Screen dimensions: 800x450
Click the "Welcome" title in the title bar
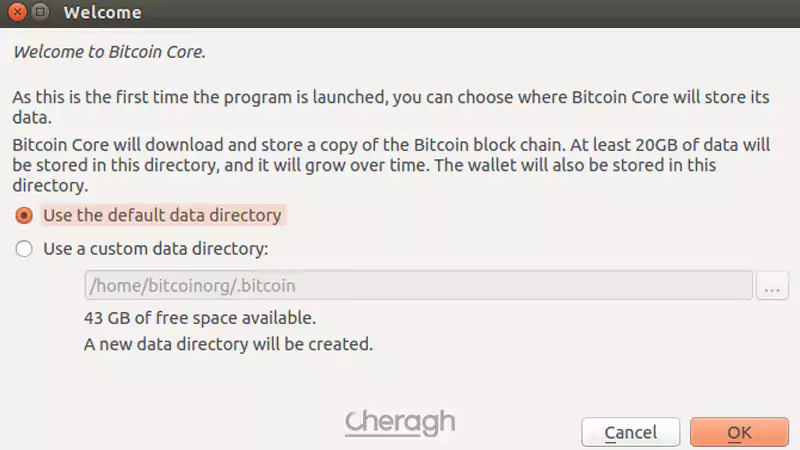[102, 13]
